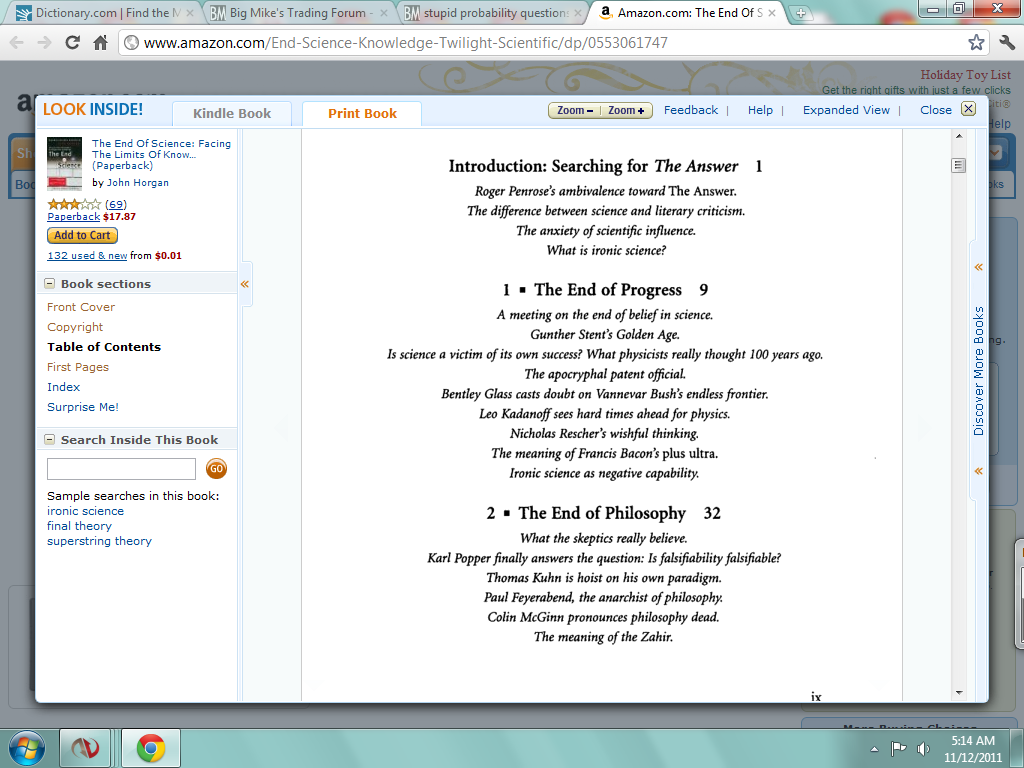
Task: Open Action Center flag icon
Action: 899,748
